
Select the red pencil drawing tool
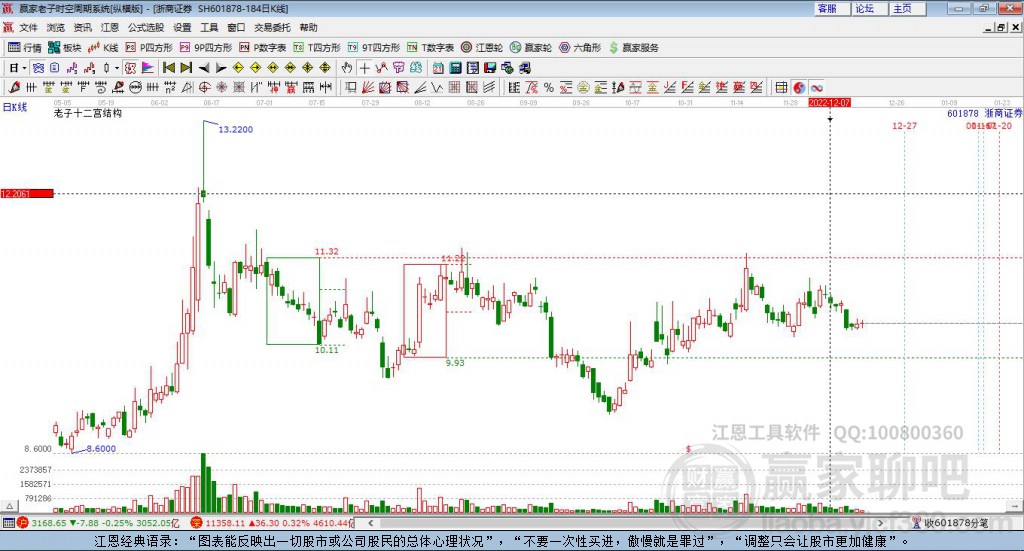coord(14,87)
